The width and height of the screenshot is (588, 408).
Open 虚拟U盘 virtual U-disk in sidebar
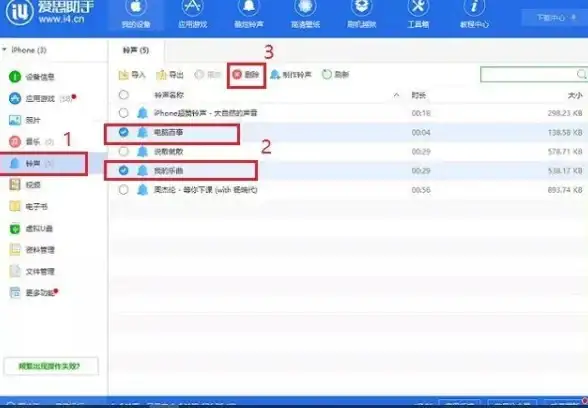pos(31,228)
